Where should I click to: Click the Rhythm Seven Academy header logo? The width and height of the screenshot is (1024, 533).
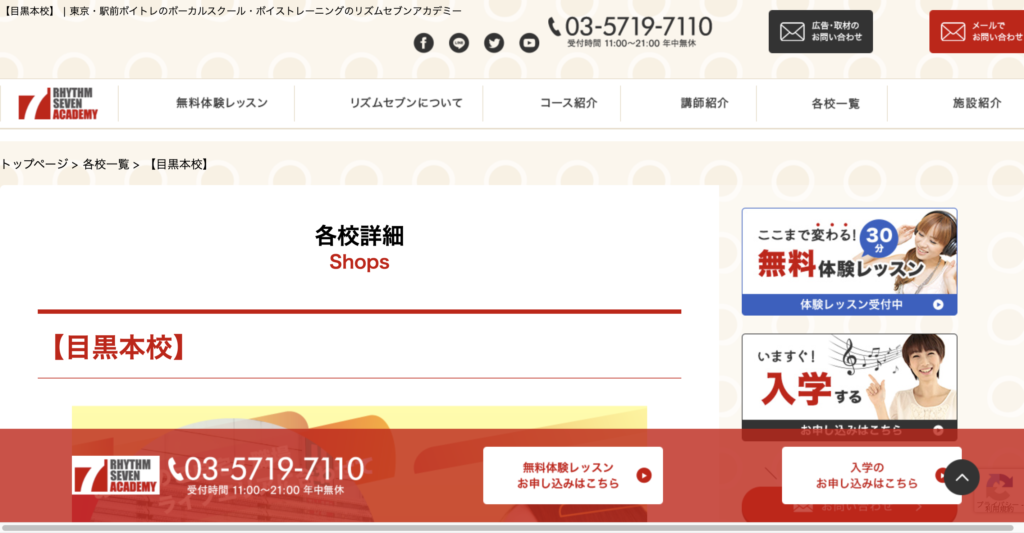(x=58, y=104)
